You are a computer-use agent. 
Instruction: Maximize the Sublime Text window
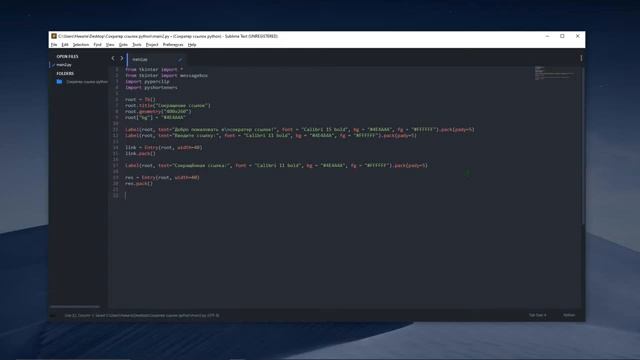click(x=562, y=36)
